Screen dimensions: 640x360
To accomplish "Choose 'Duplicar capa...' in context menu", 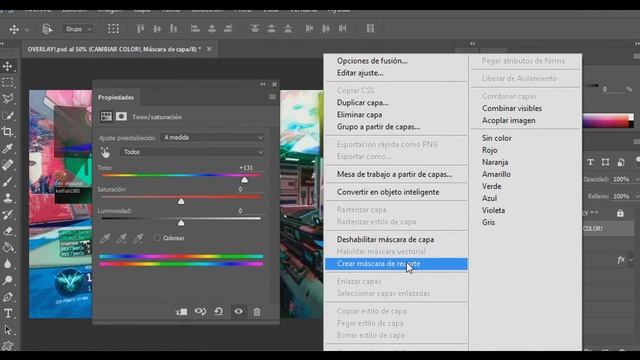I will (x=362, y=102).
